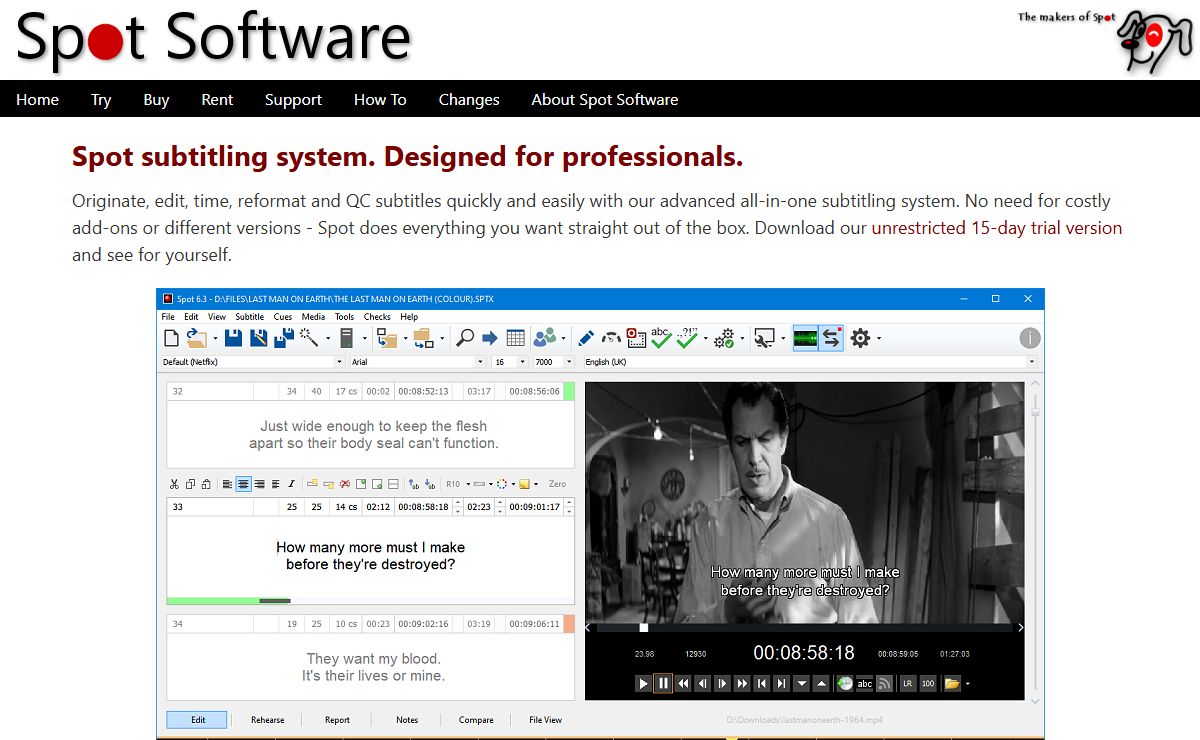Toggle the abc subtitle display button in player
Viewport: 1200px width, 740px height.
(x=864, y=684)
